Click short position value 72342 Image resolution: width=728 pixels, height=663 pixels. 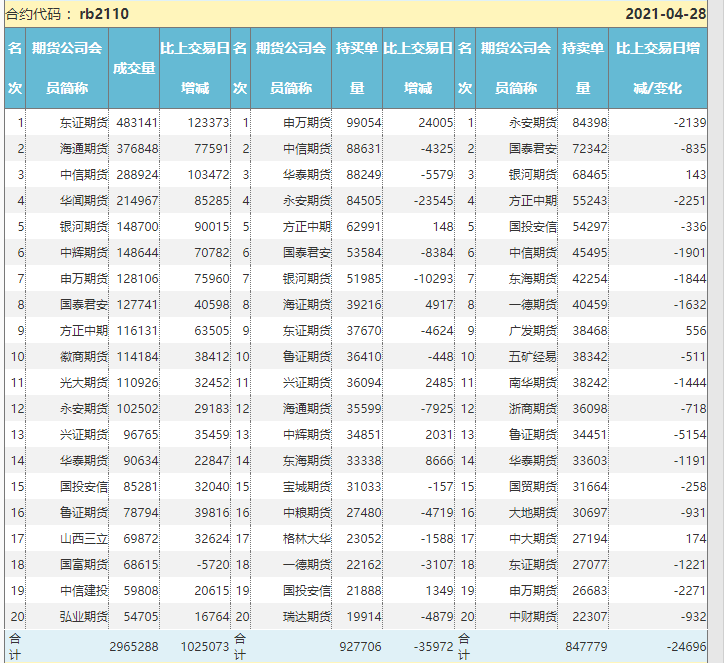(x=589, y=149)
